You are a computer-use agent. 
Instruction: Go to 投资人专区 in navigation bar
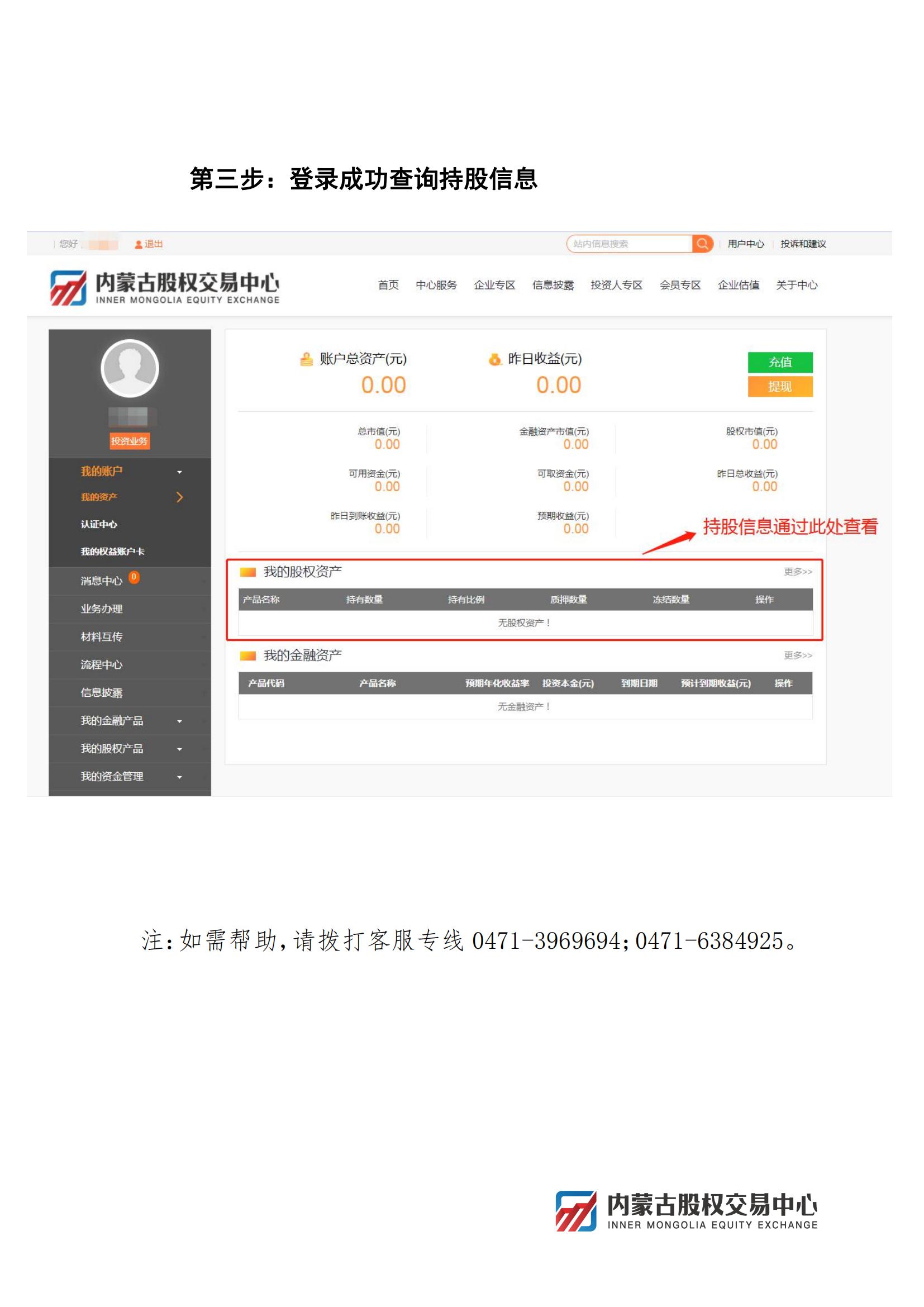click(x=616, y=285)
